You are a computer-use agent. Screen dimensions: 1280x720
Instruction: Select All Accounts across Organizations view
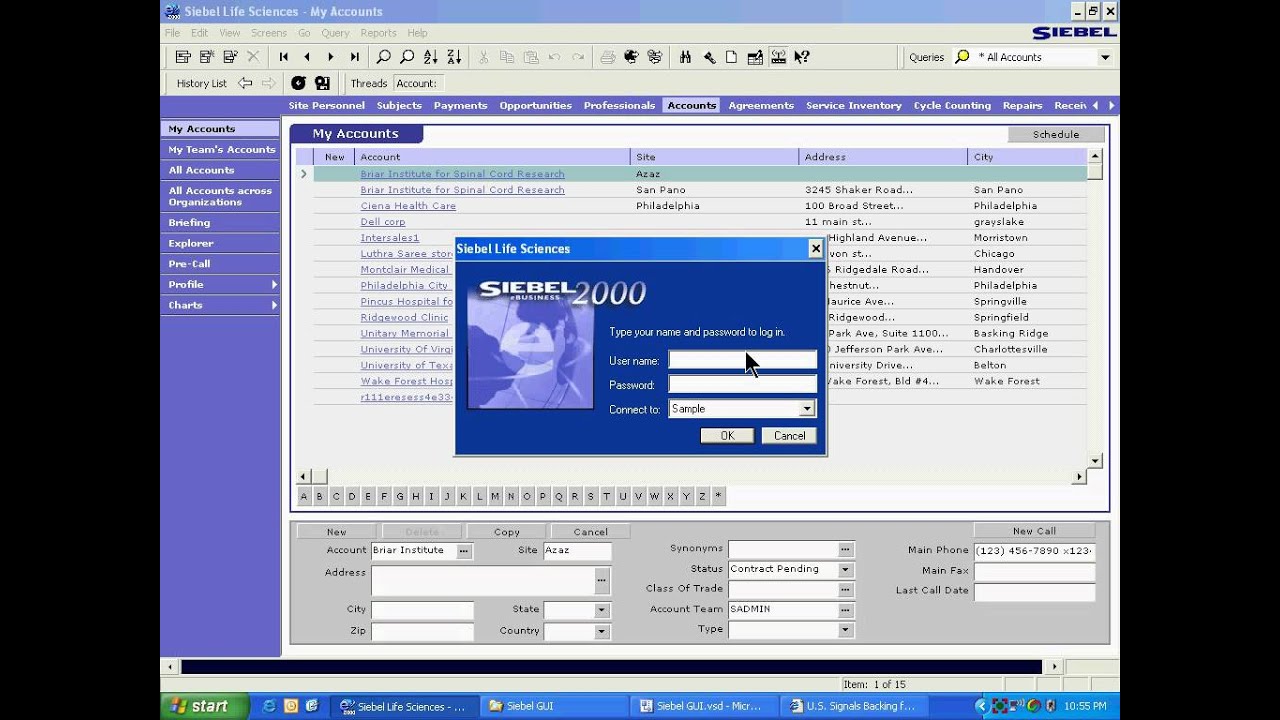coord(221,196)
